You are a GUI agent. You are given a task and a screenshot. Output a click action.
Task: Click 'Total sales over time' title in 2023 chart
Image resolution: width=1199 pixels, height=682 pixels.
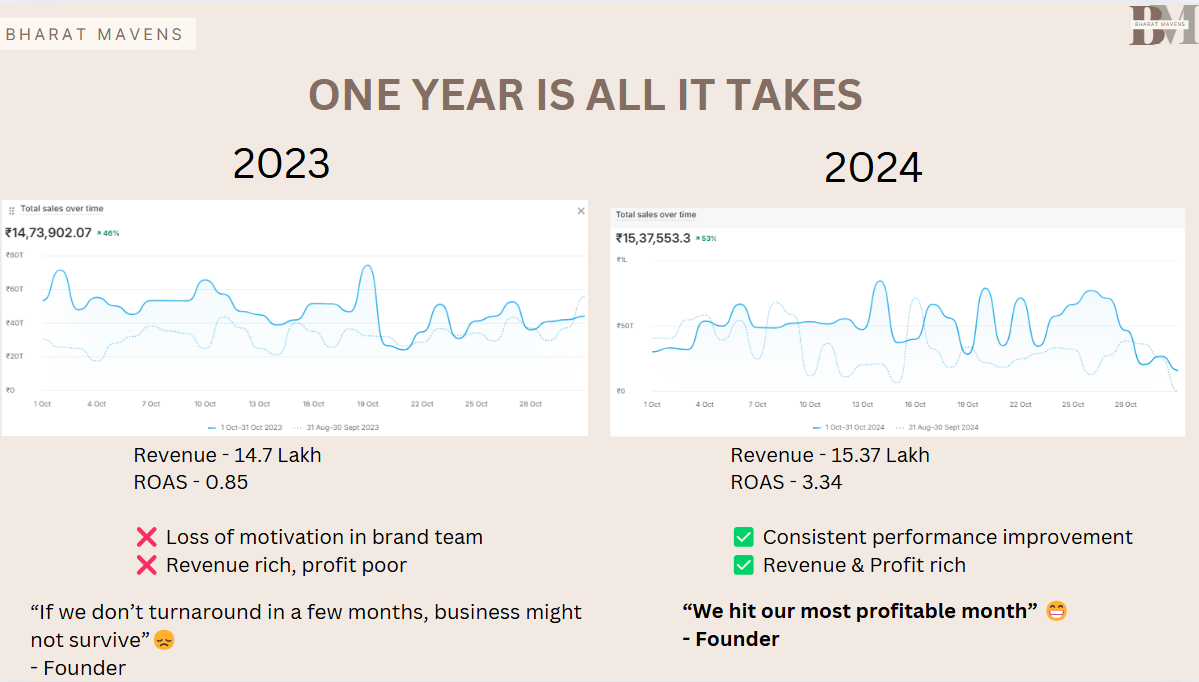pyautogui.click(x=62, y=209)
